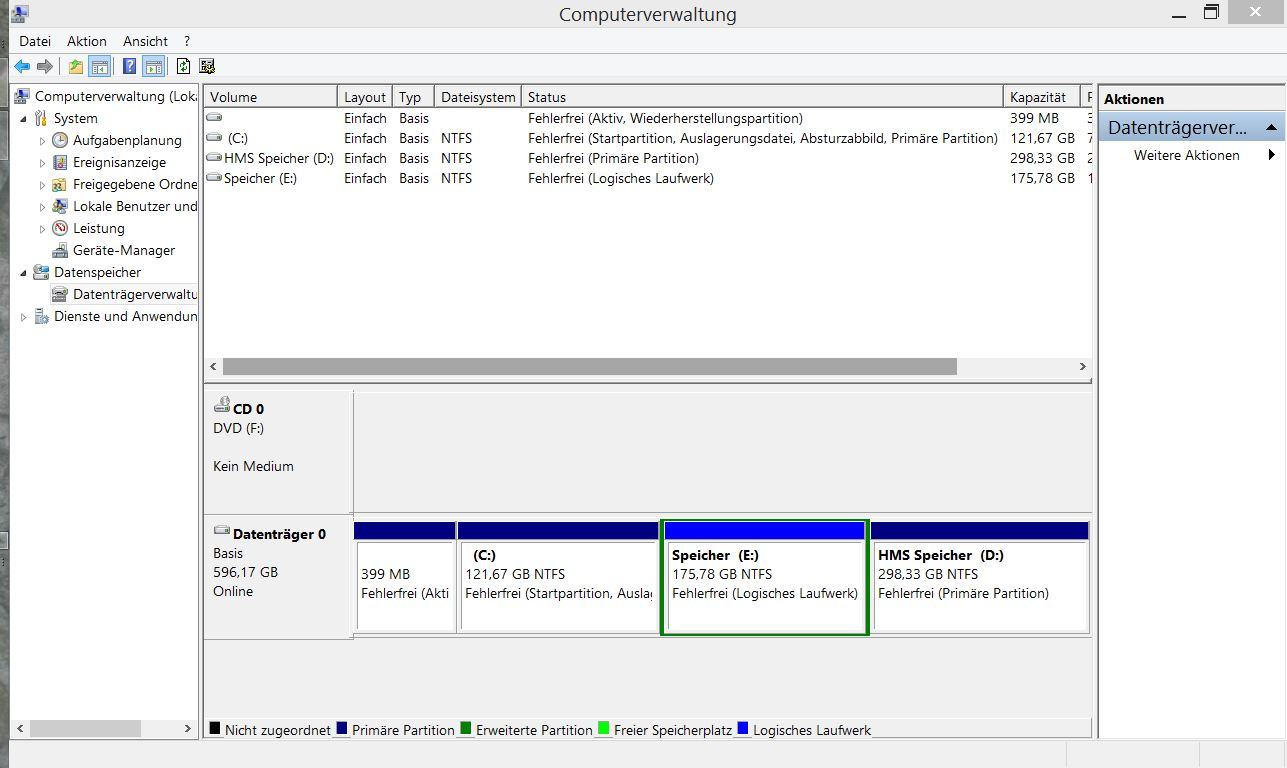The image size is (1287, 768).
Task: Sort by the Status column header
Action: (762, 97)
